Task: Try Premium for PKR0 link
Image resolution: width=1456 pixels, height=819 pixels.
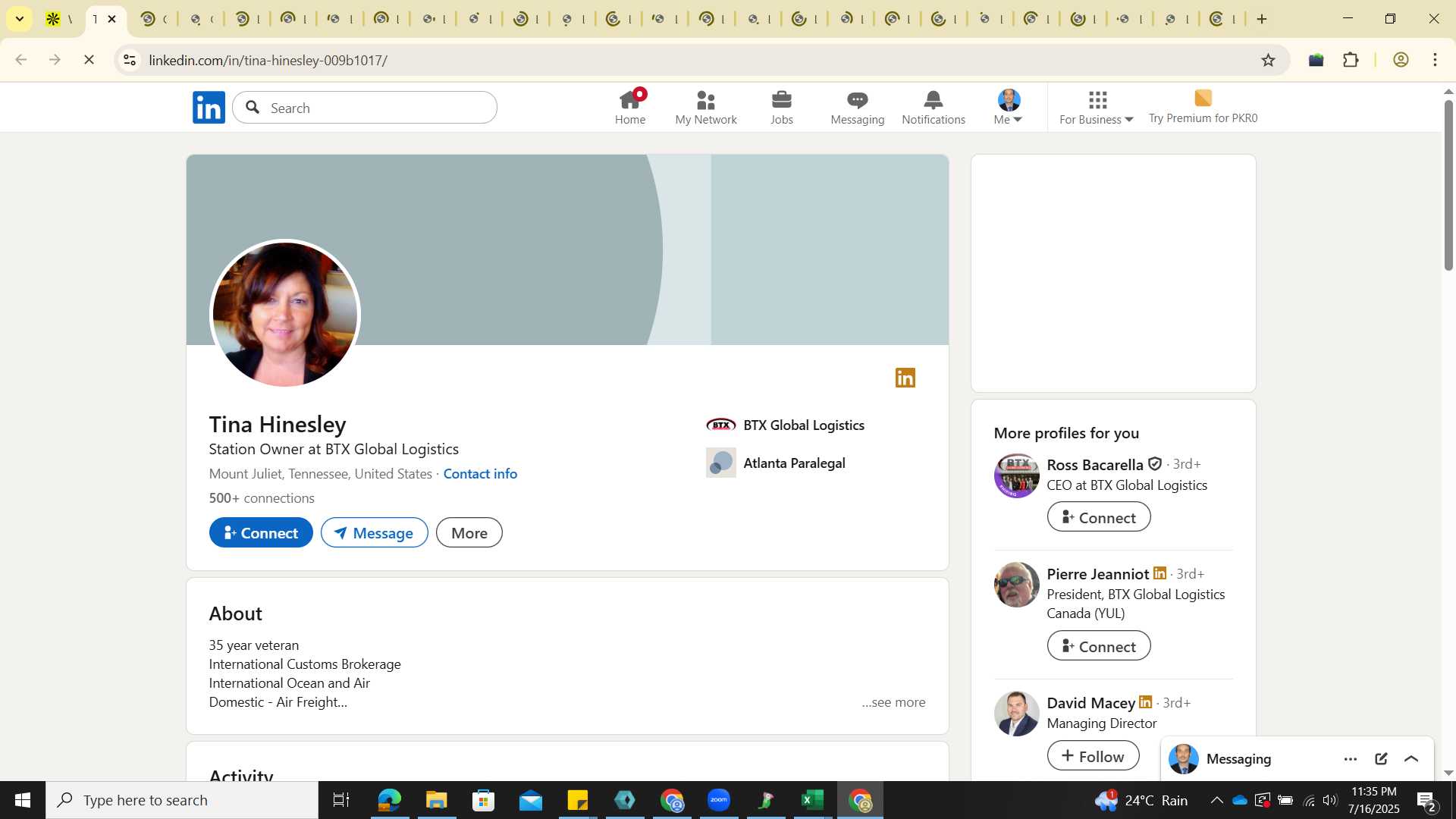Action: coord(1203,108)
